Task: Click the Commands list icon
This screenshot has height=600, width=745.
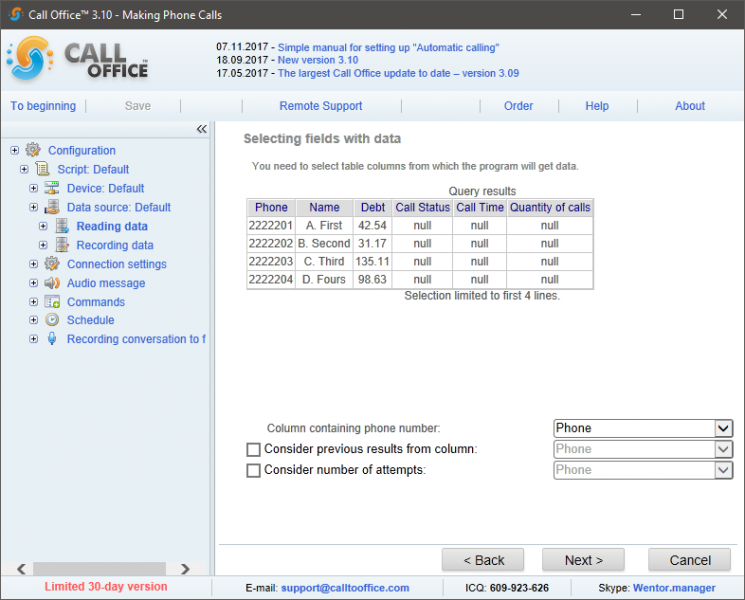Action: [x=52, y=302]
